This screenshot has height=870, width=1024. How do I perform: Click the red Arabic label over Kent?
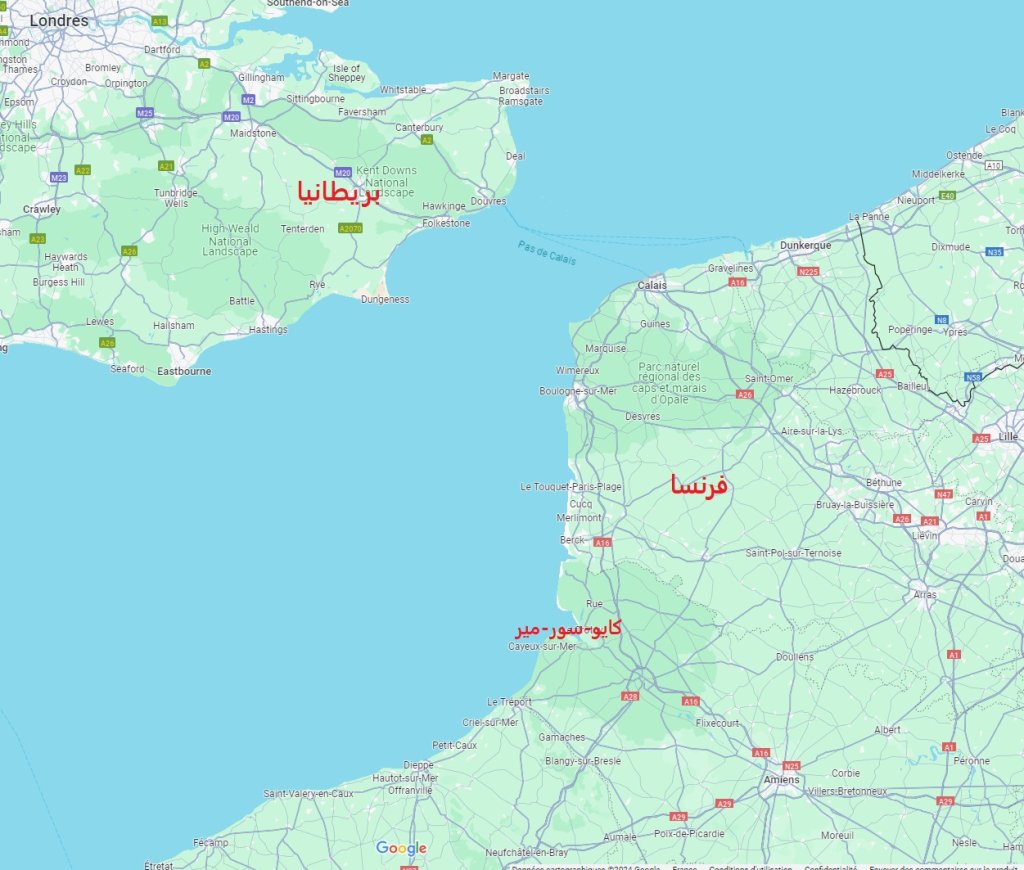(x=338, y=193)
